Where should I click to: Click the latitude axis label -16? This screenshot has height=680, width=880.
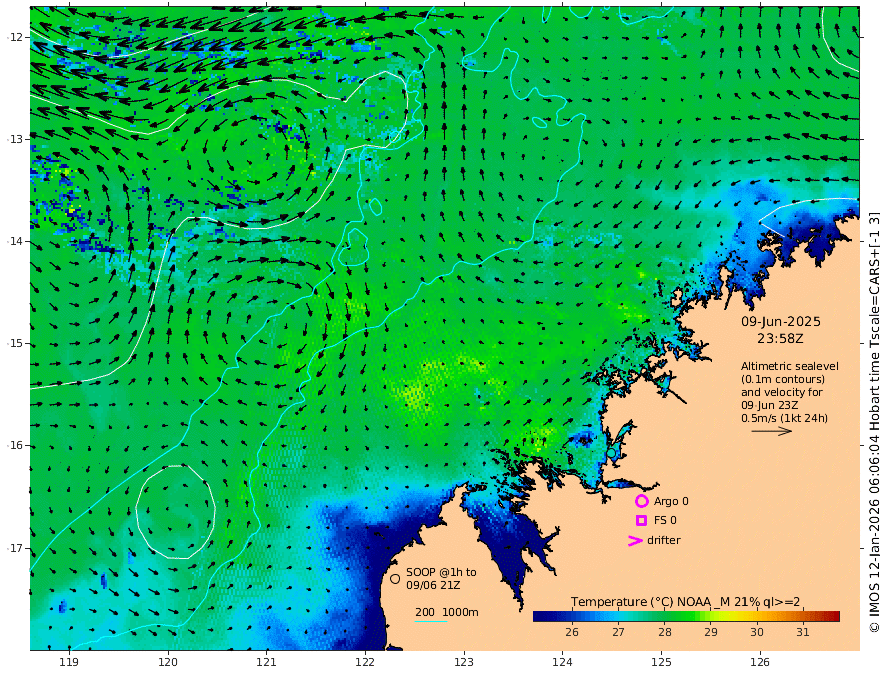pyautogui.click(x=15, y=445)
